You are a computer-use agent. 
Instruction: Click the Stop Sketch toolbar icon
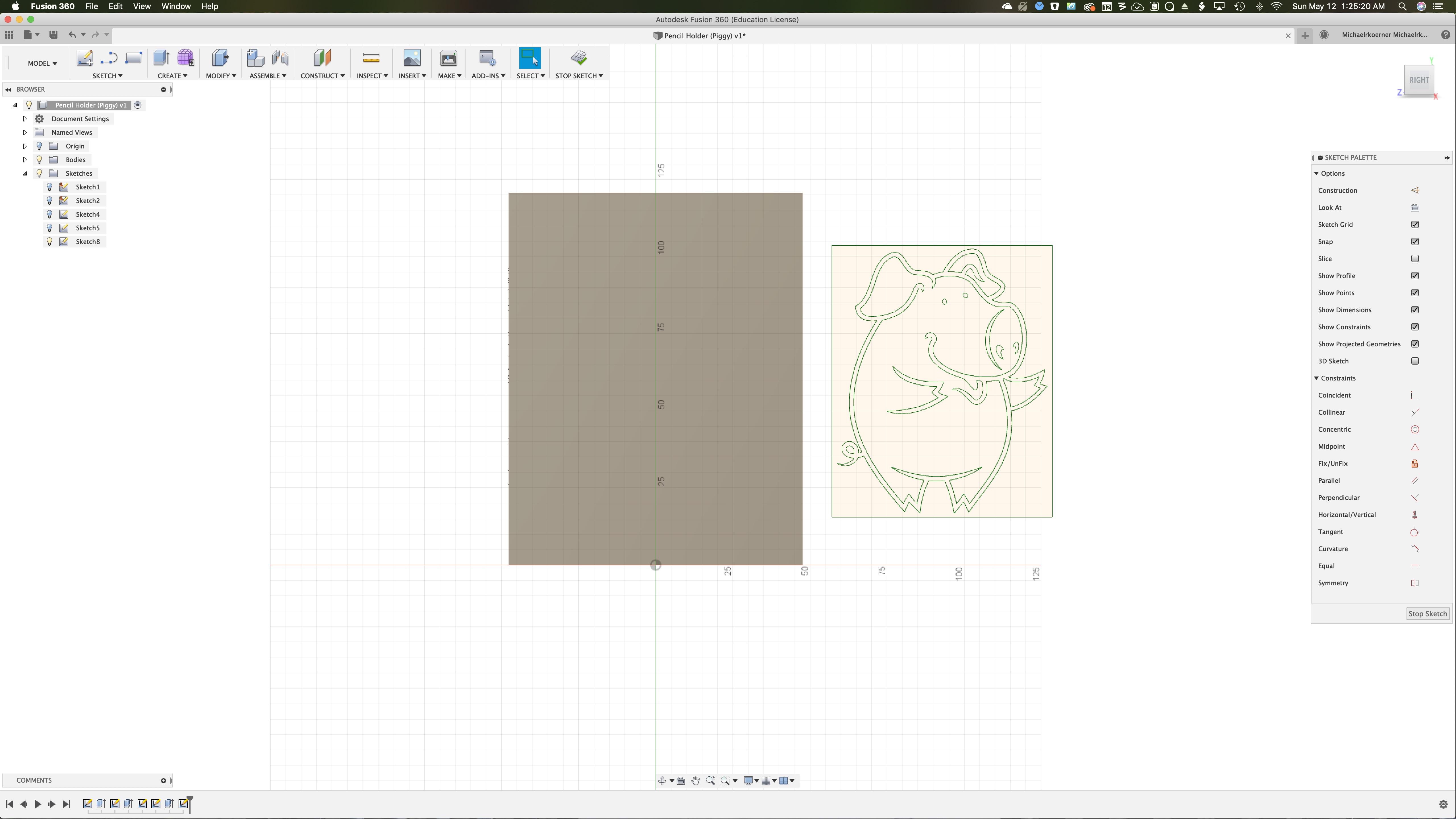578,58
